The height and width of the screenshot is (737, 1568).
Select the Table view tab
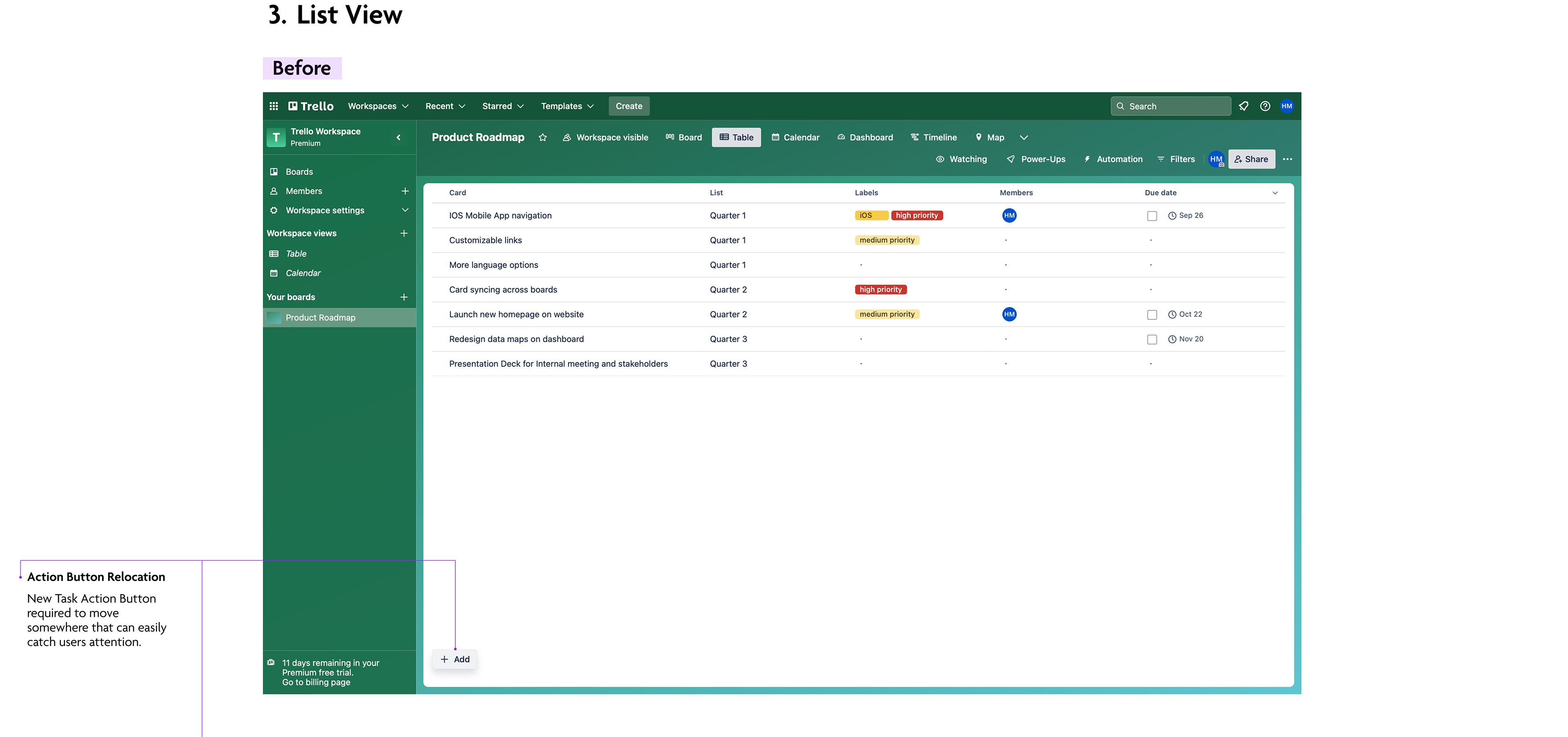[736, 138]
